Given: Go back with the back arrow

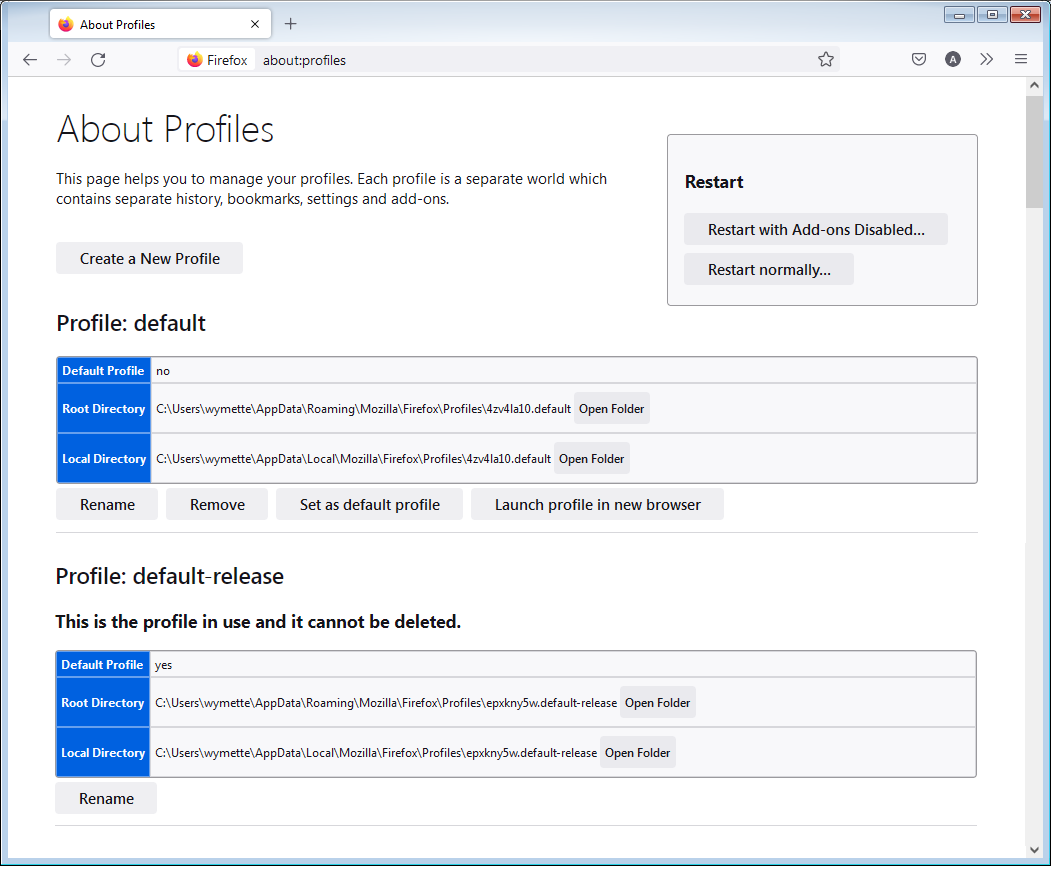Looking at the screenshot, I should [30, 60].
